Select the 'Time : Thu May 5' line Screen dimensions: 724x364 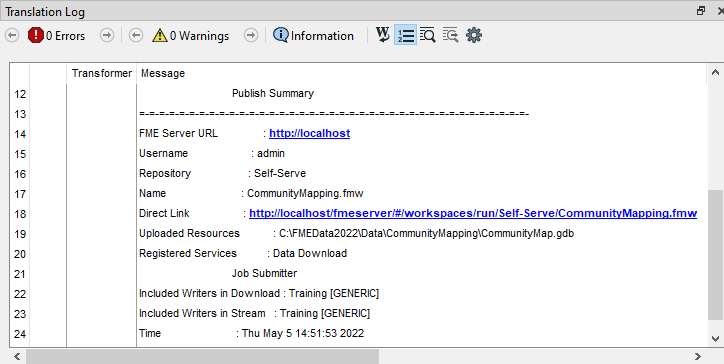tap(252, 334)
